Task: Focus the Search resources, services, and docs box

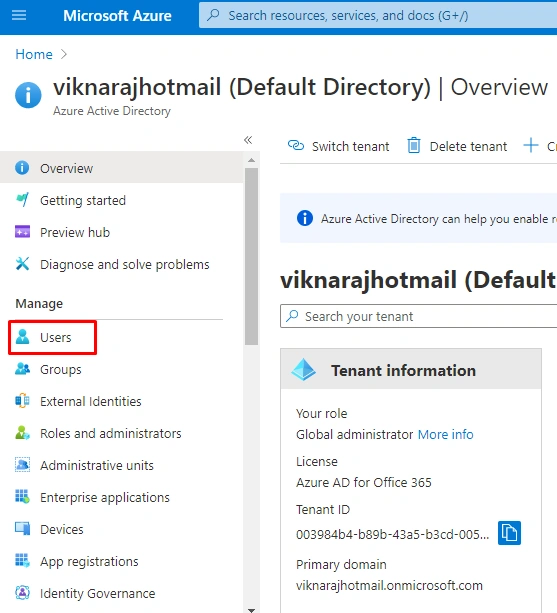Action: tap(378, 16)
